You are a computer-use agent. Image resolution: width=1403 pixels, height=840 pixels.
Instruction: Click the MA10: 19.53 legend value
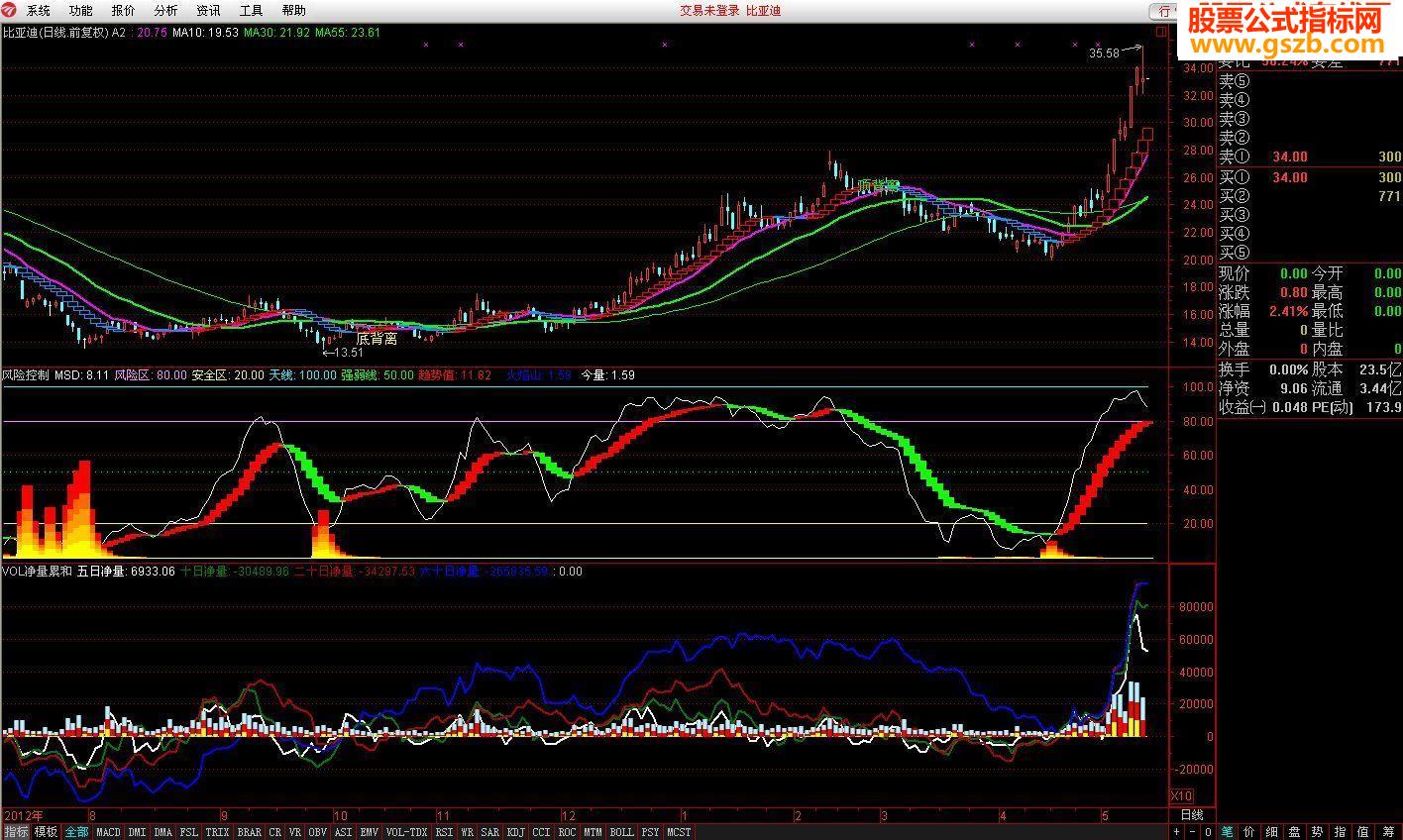(x=205, y=33)
